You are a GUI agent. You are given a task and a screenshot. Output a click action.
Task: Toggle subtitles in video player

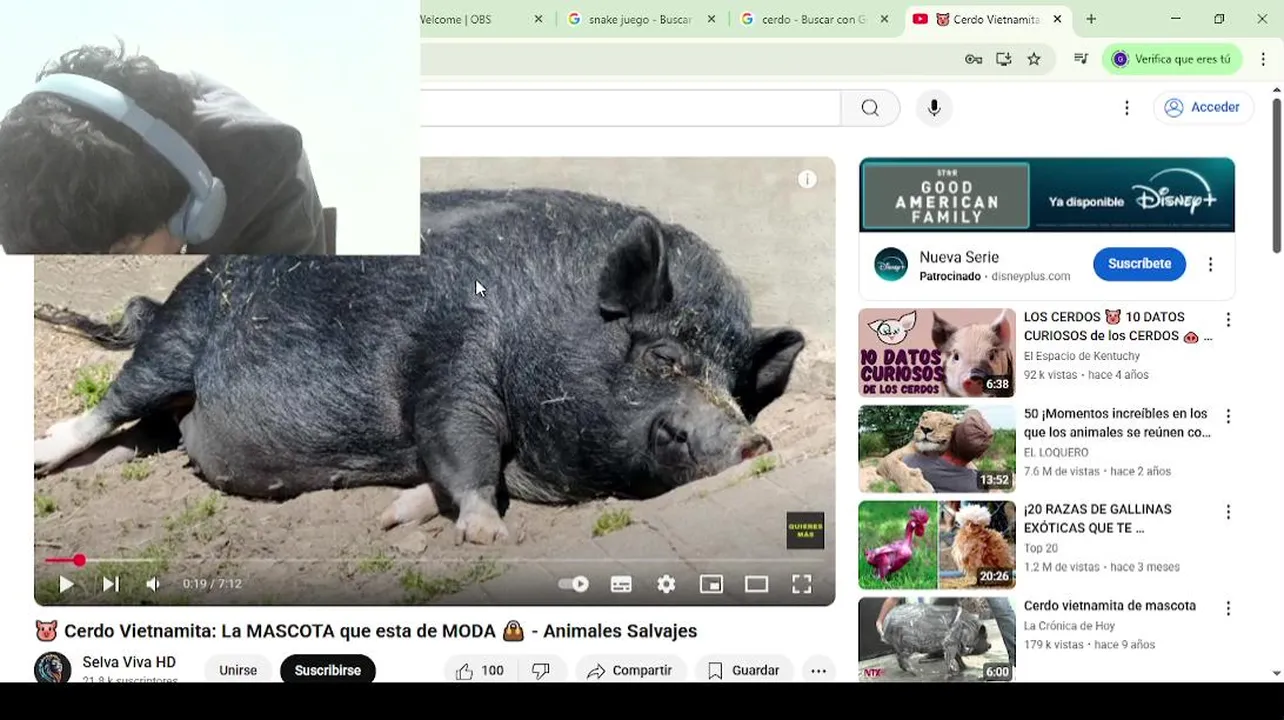point(621,585)
